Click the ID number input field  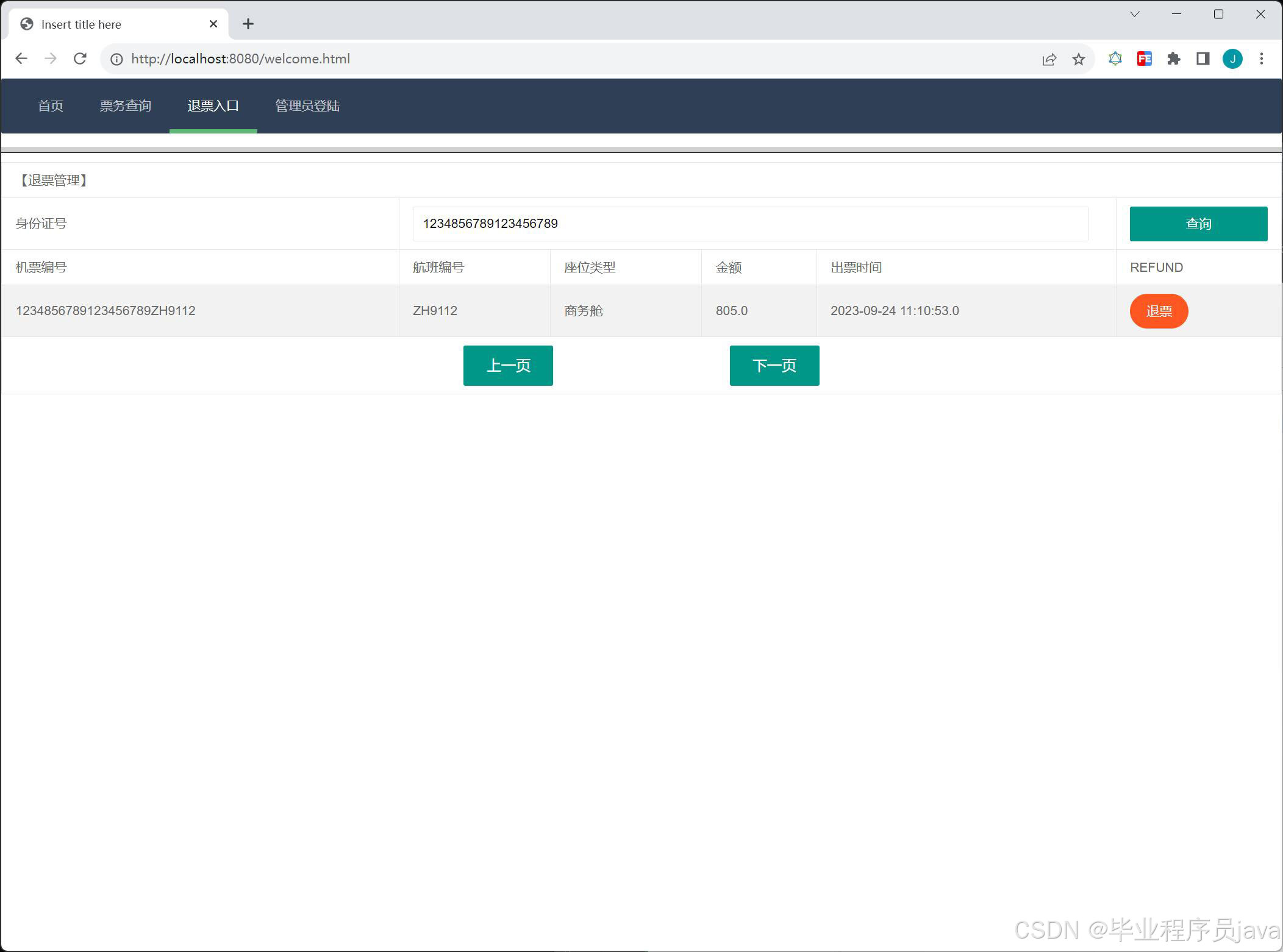click(750, 223)
